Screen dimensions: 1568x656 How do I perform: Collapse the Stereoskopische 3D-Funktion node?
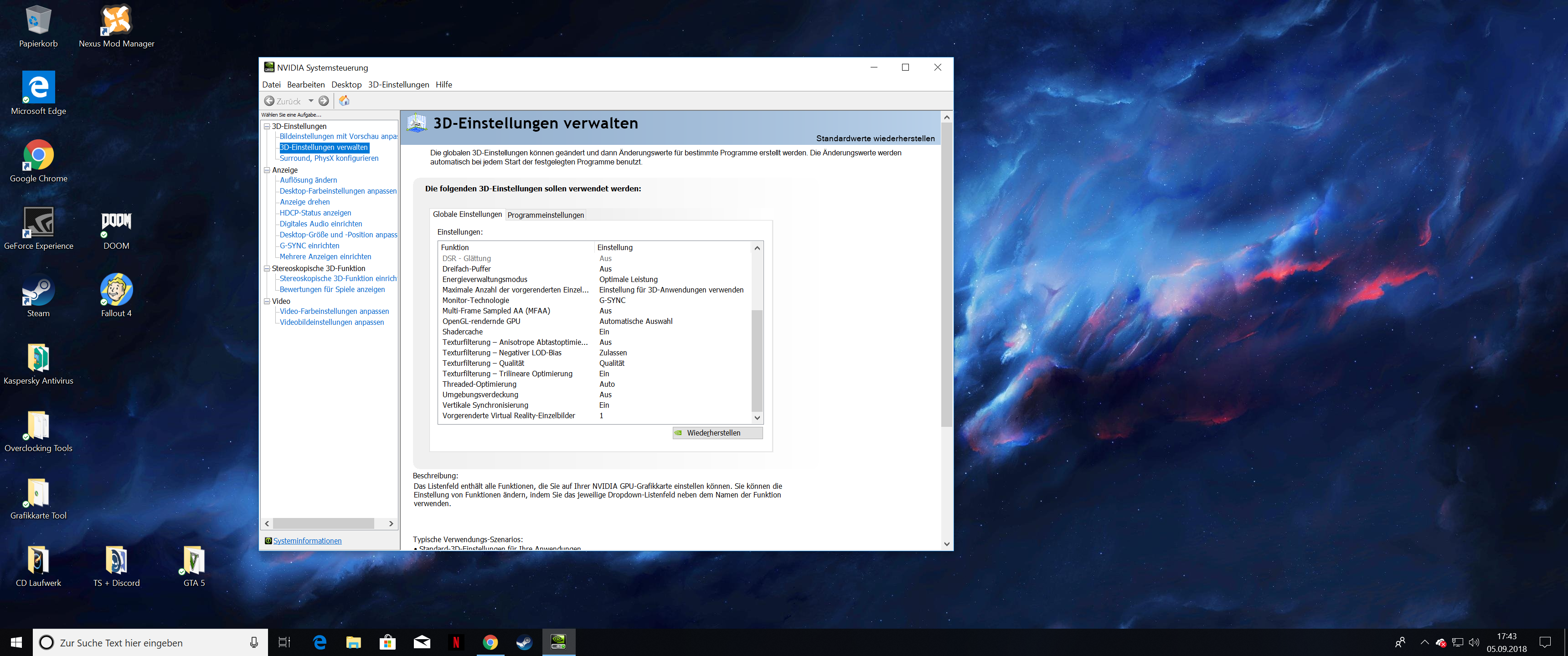click(x=267, y=268)
